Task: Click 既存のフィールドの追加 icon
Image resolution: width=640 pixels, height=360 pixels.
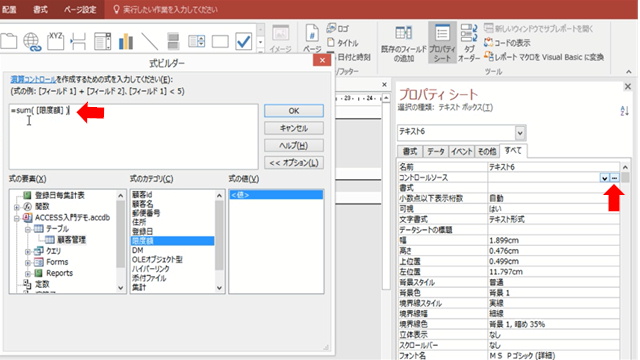Action: click(x=403, y=42)
